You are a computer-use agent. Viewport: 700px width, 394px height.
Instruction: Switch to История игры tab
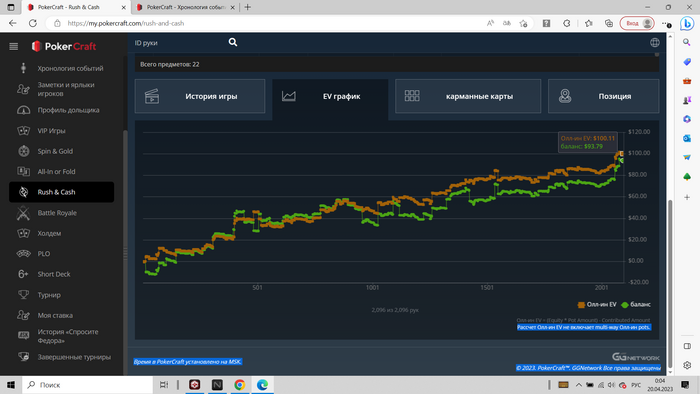click(200, 96)
